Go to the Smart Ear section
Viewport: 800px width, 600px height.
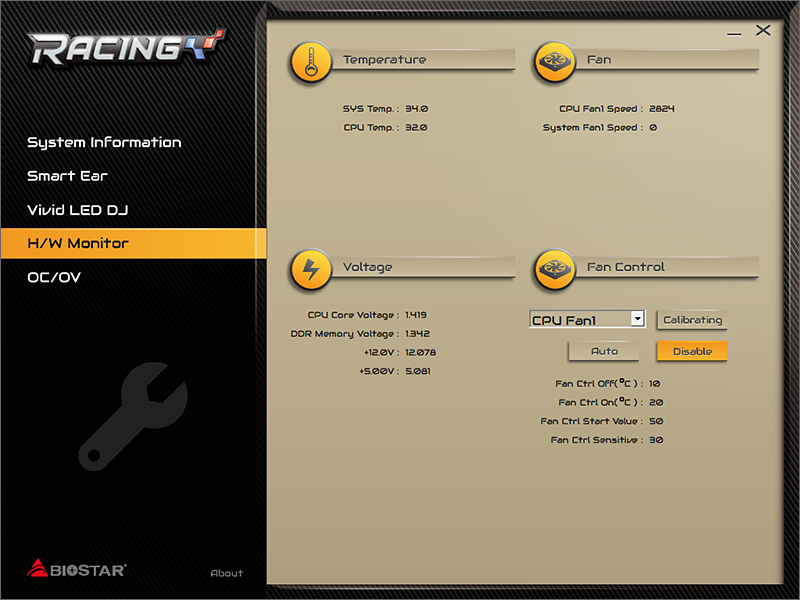pos(67,176)
